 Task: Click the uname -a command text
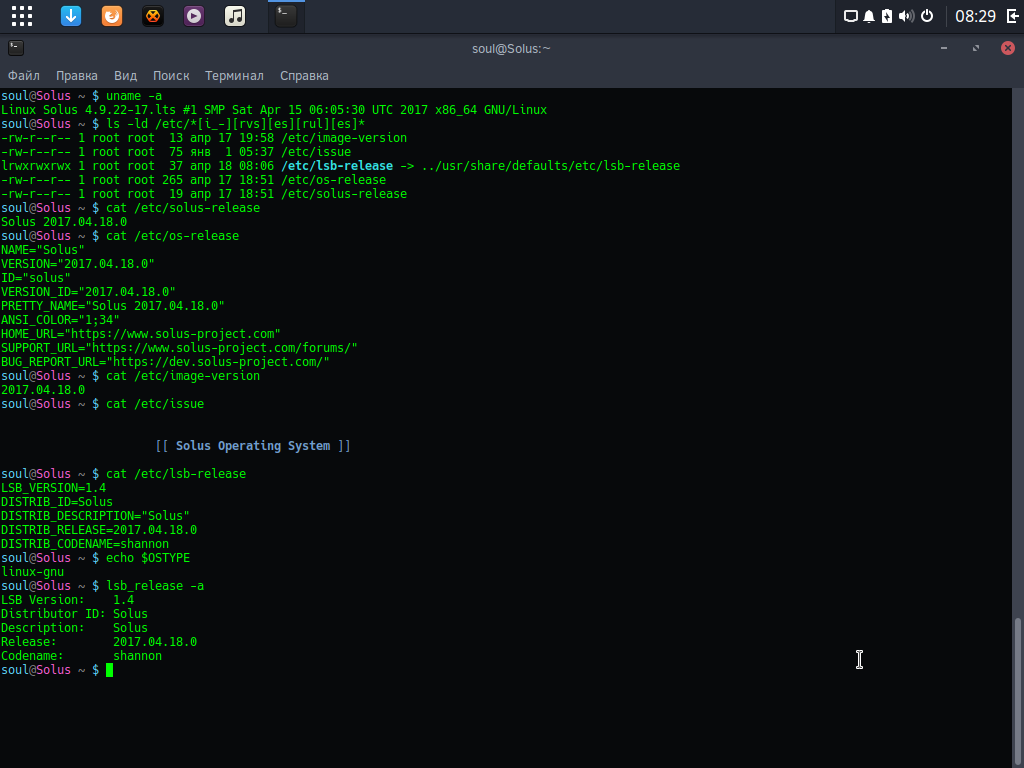pos(134,96)
